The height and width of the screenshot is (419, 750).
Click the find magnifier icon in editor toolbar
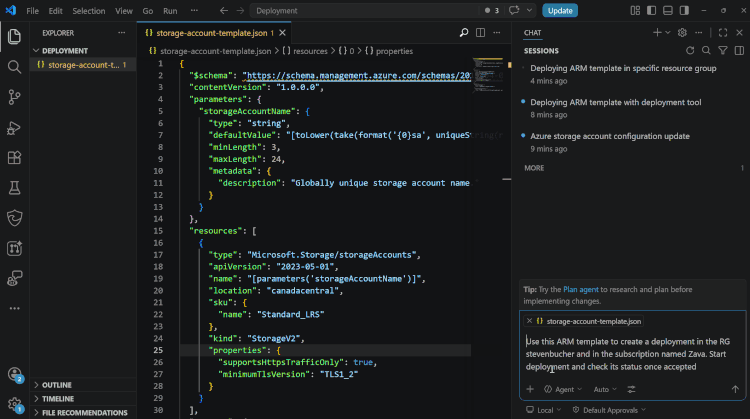[463, 33]
